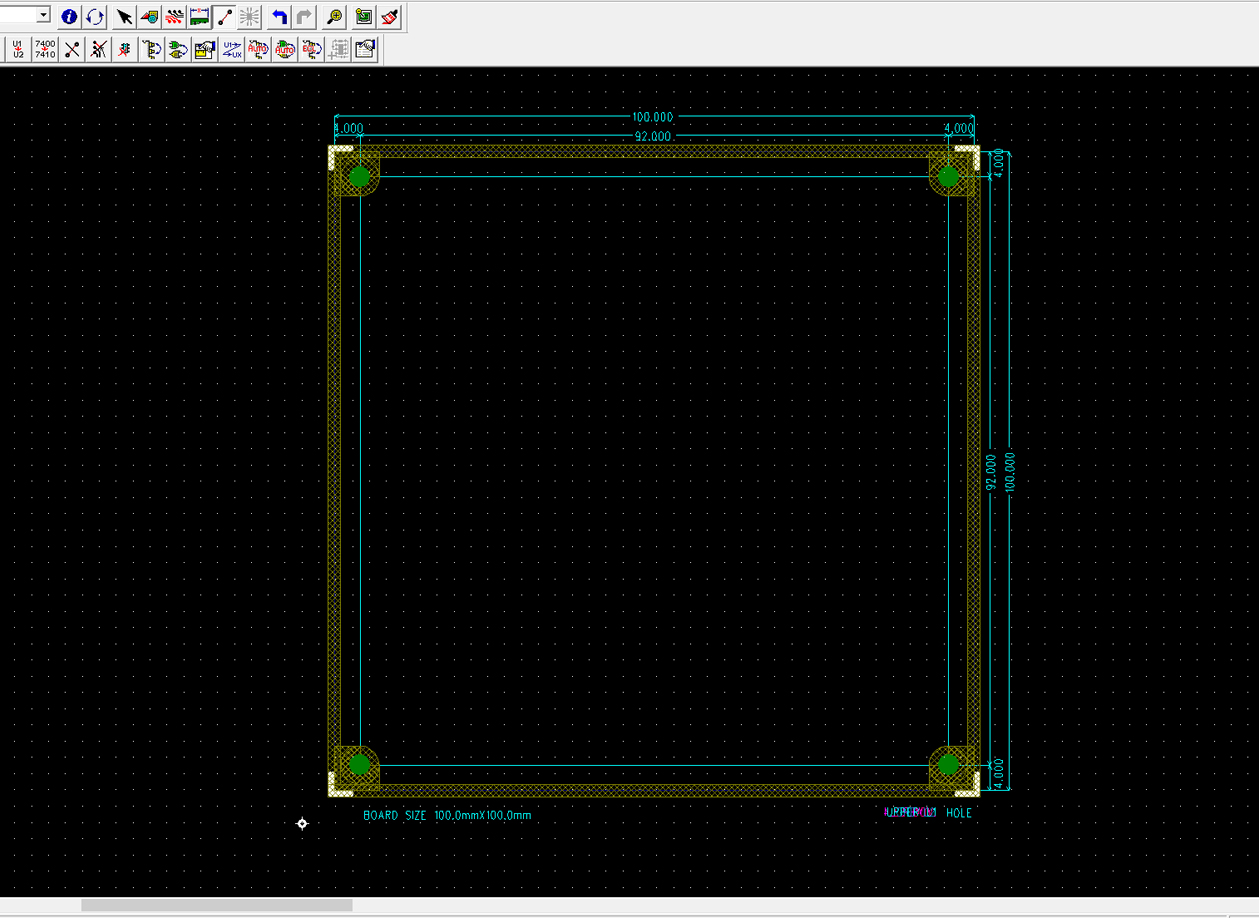Image resolution: width=1259 pixels, height=918 pixels.
Task: Click the horizontal scrollbar thumb
Action: coord(216,905)
